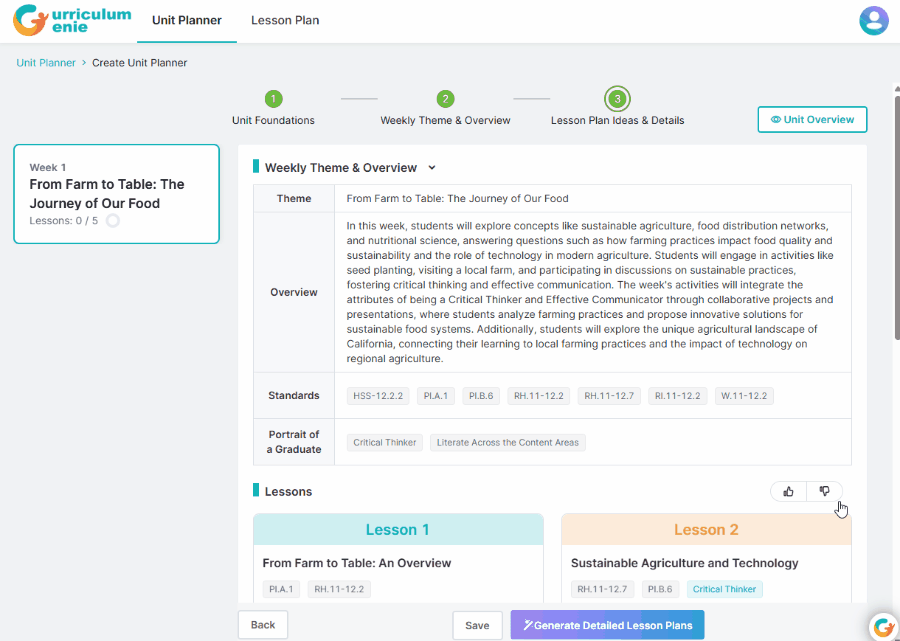This screenshot has width=900, height=641.
Task: Click Generate Detailed Lesson Plans button
Action: (x=607, y=625)
